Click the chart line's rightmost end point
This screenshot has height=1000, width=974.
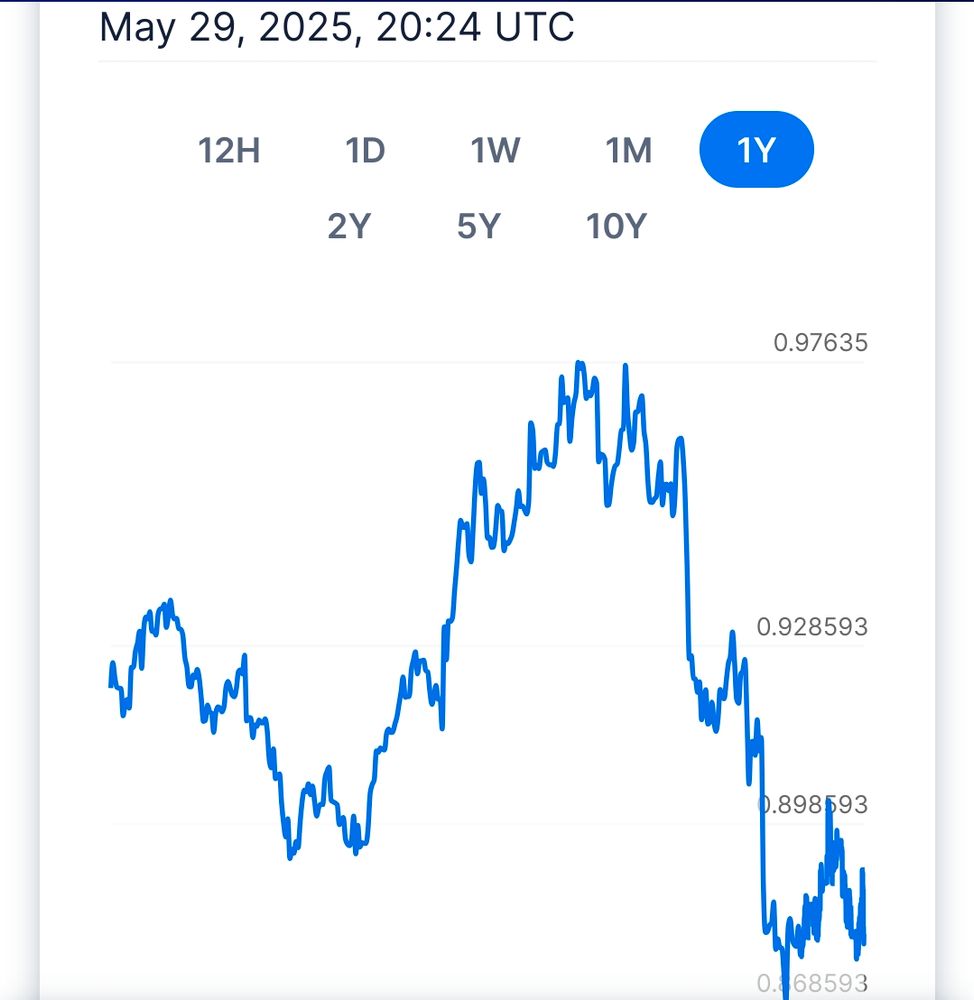(x=863, y=942)
